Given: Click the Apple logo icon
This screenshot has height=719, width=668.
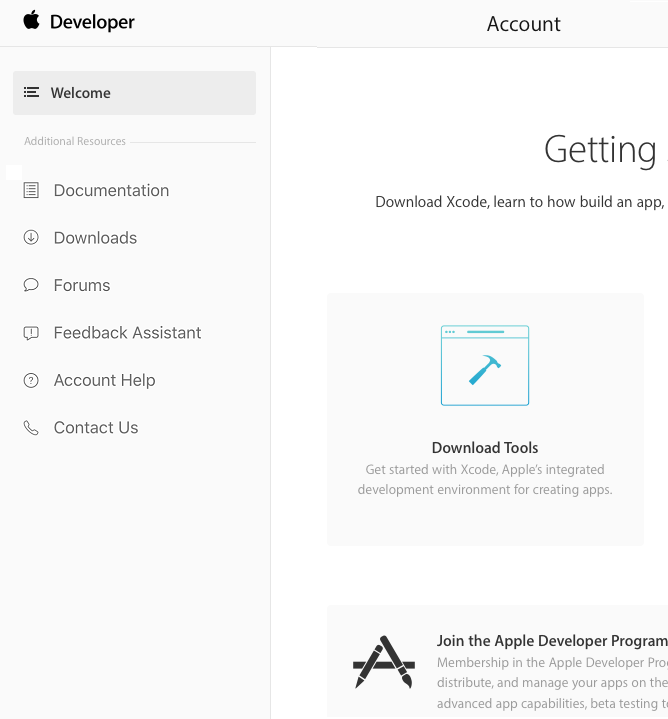Looking at the screenshot, I should point(32,21).
